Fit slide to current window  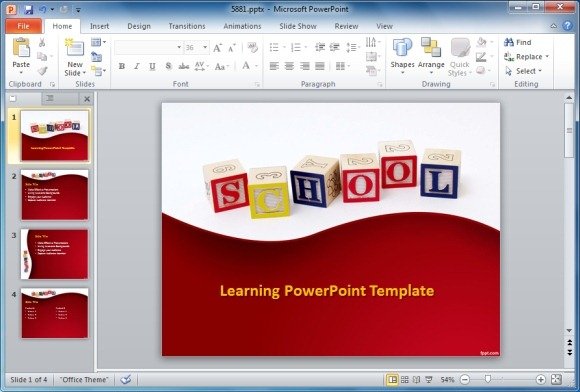click(x=556, y=379)
